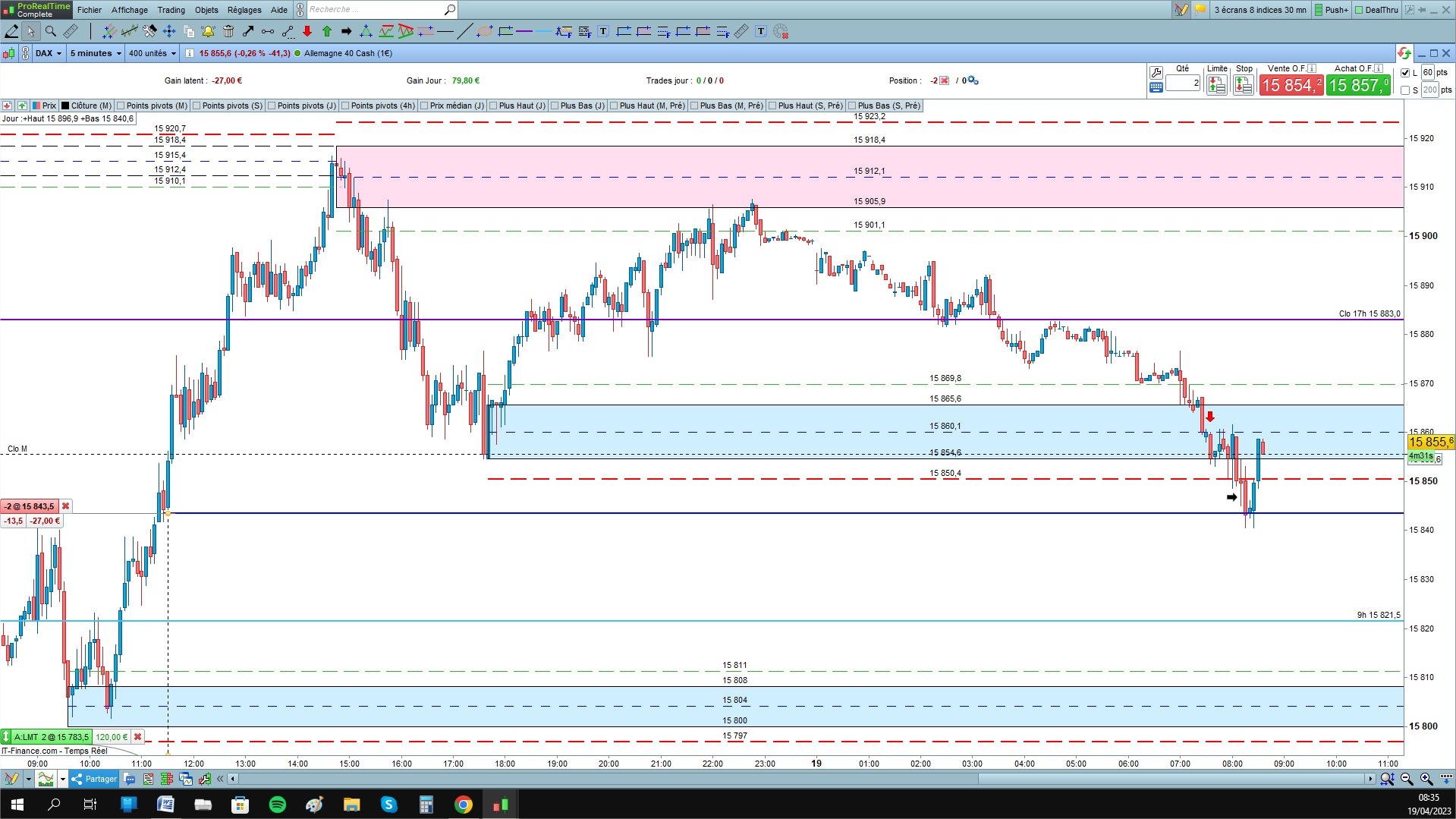Screen dimensions: 1456x819
Task: Open the 400 unités dropdown
Action: [153, 53]
